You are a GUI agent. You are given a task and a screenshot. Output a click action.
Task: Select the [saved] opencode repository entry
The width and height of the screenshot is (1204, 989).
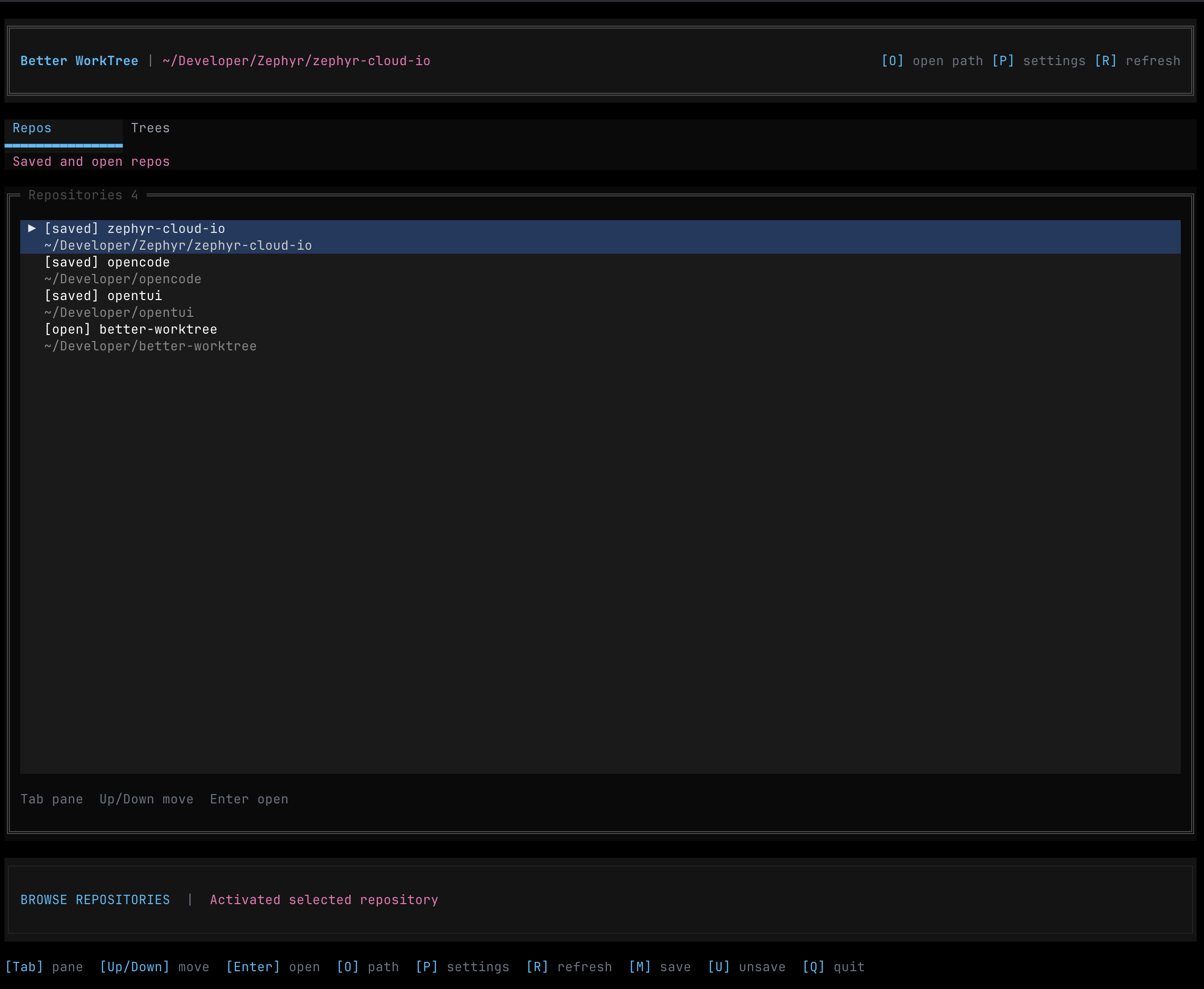[x=107, y=262]
